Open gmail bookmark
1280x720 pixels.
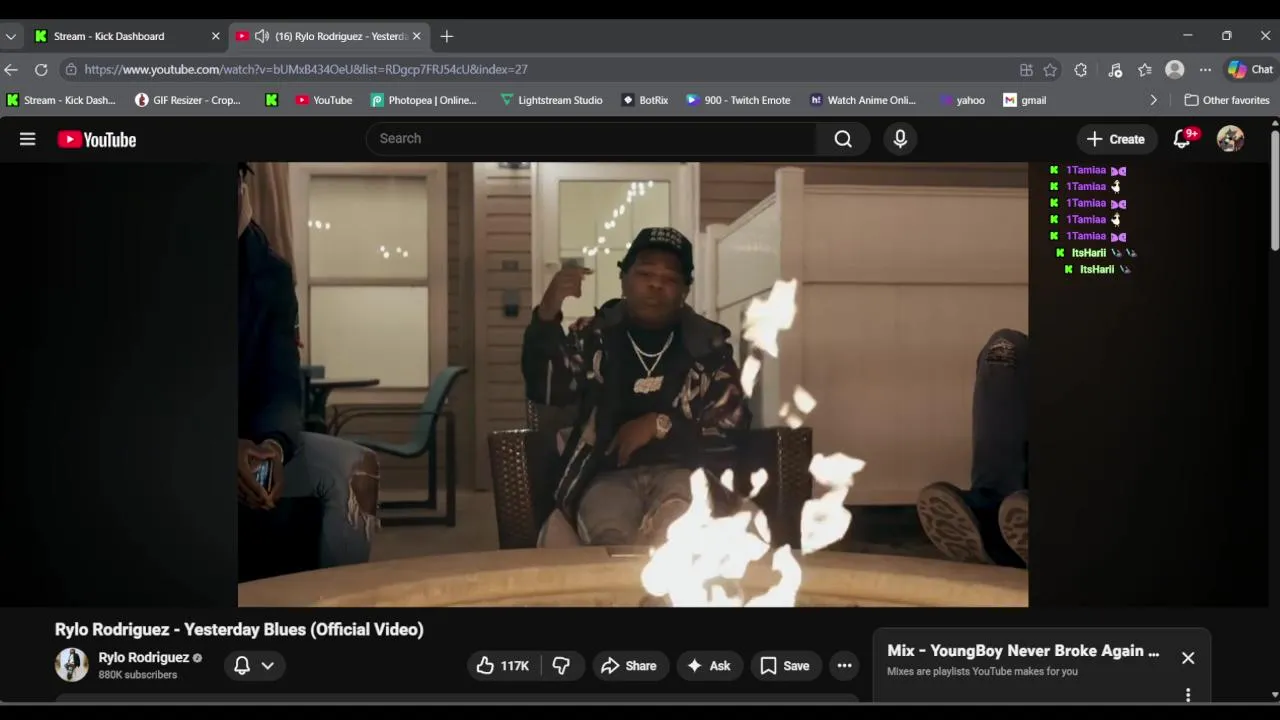click(x=1025, y=100)
